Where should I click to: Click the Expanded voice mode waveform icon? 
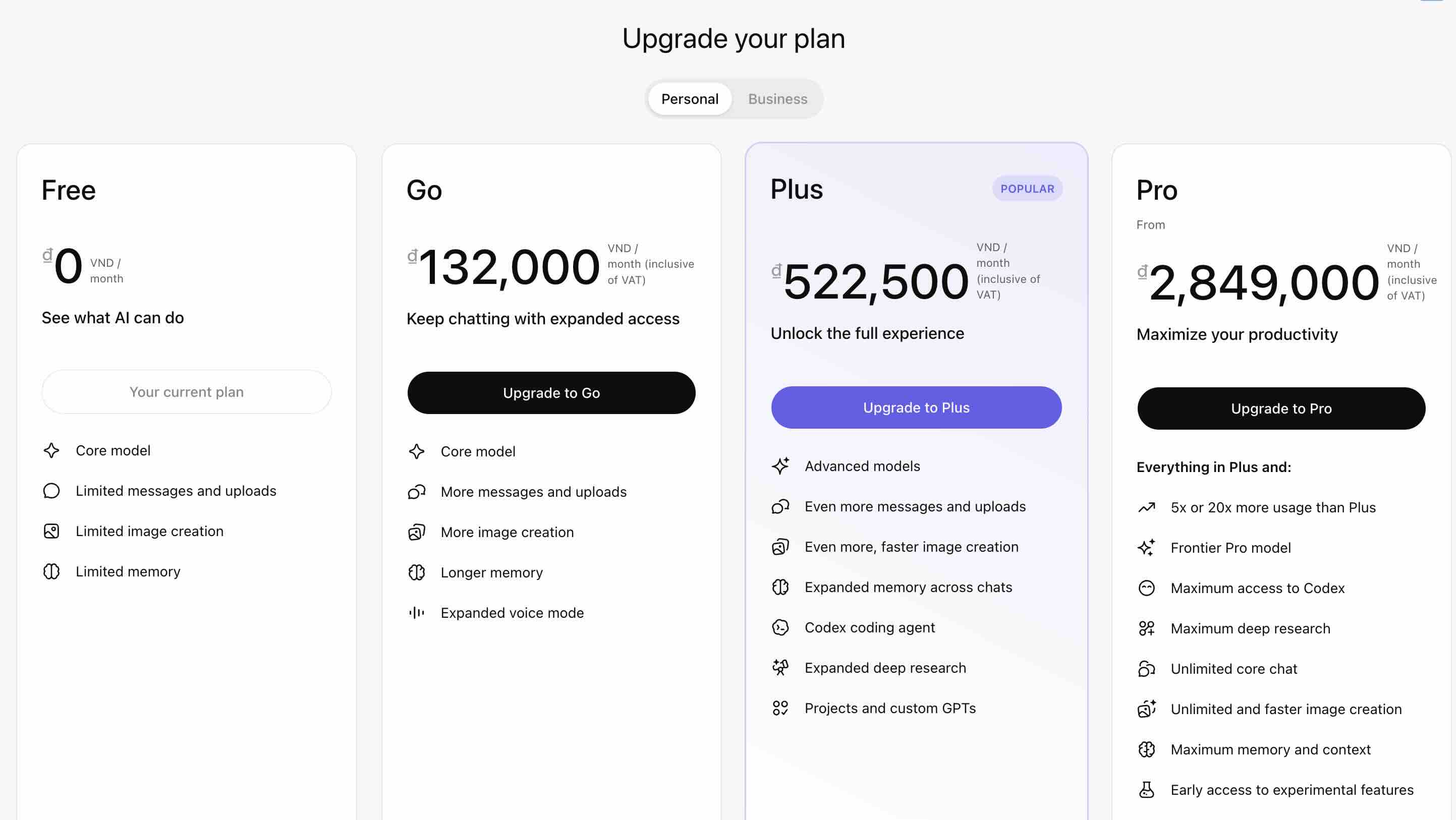[417, 613]
